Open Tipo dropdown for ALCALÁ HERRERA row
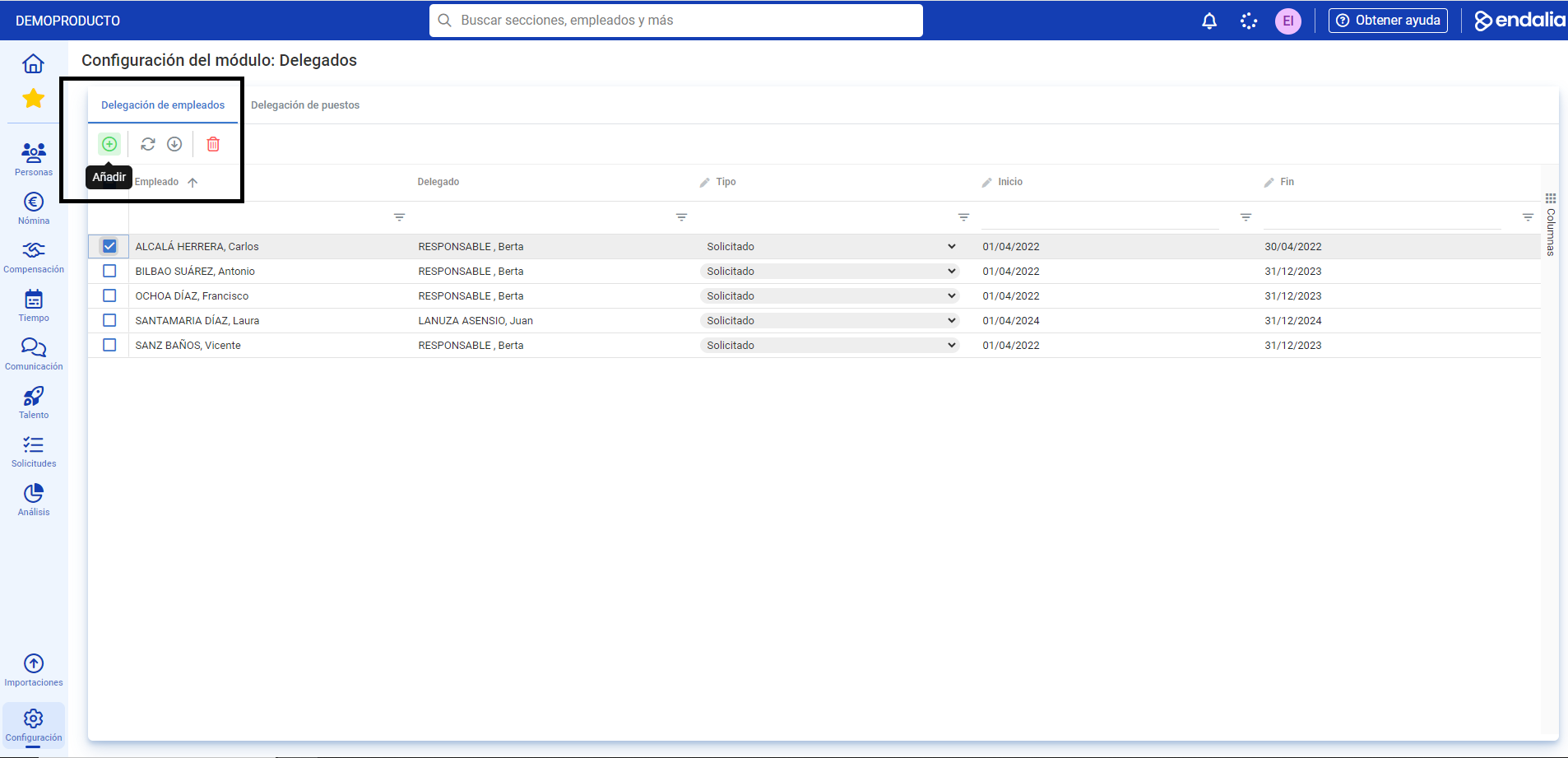The image size is (1568, 758). pyautogui.click(x=830, y=246)
